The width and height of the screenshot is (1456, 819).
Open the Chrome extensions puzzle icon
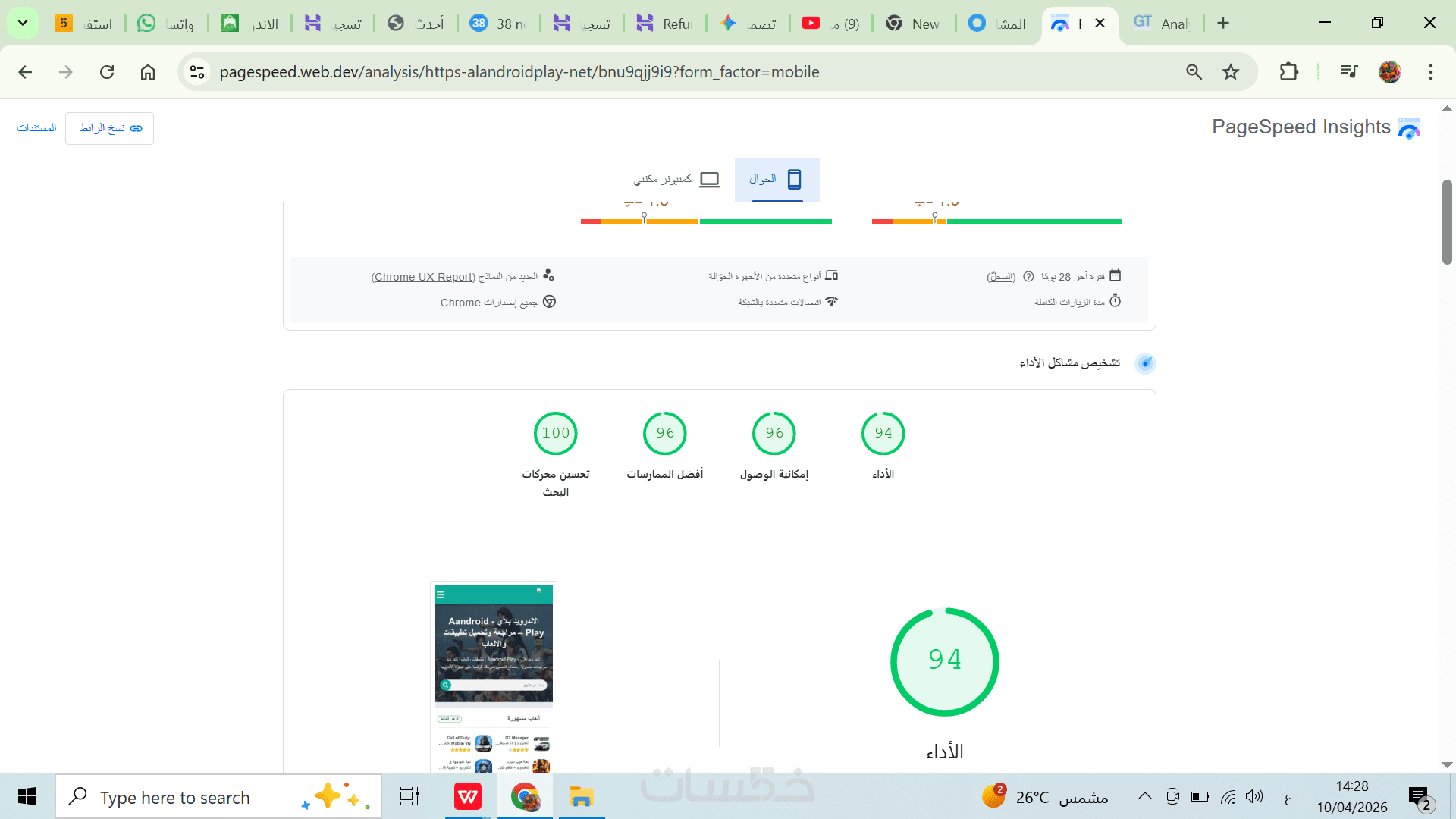(x=1288, y=72)
